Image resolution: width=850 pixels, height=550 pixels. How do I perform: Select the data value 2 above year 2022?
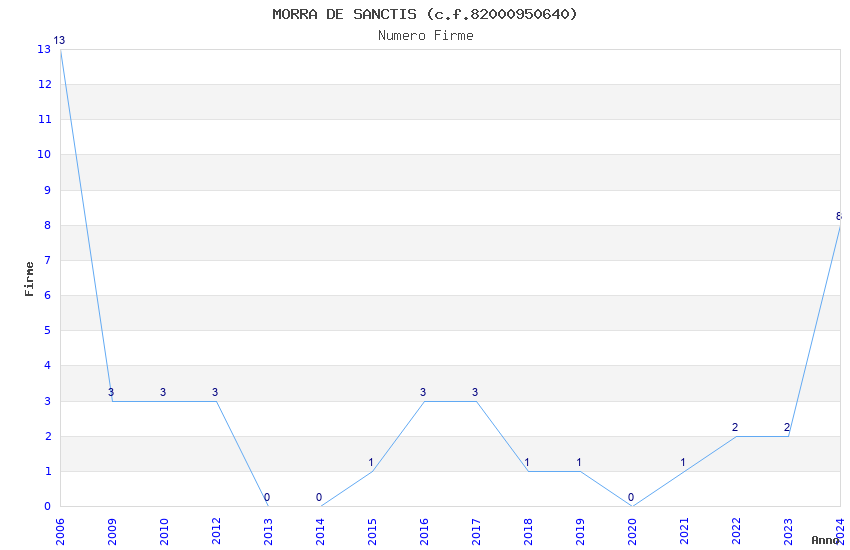coord(735,428)
